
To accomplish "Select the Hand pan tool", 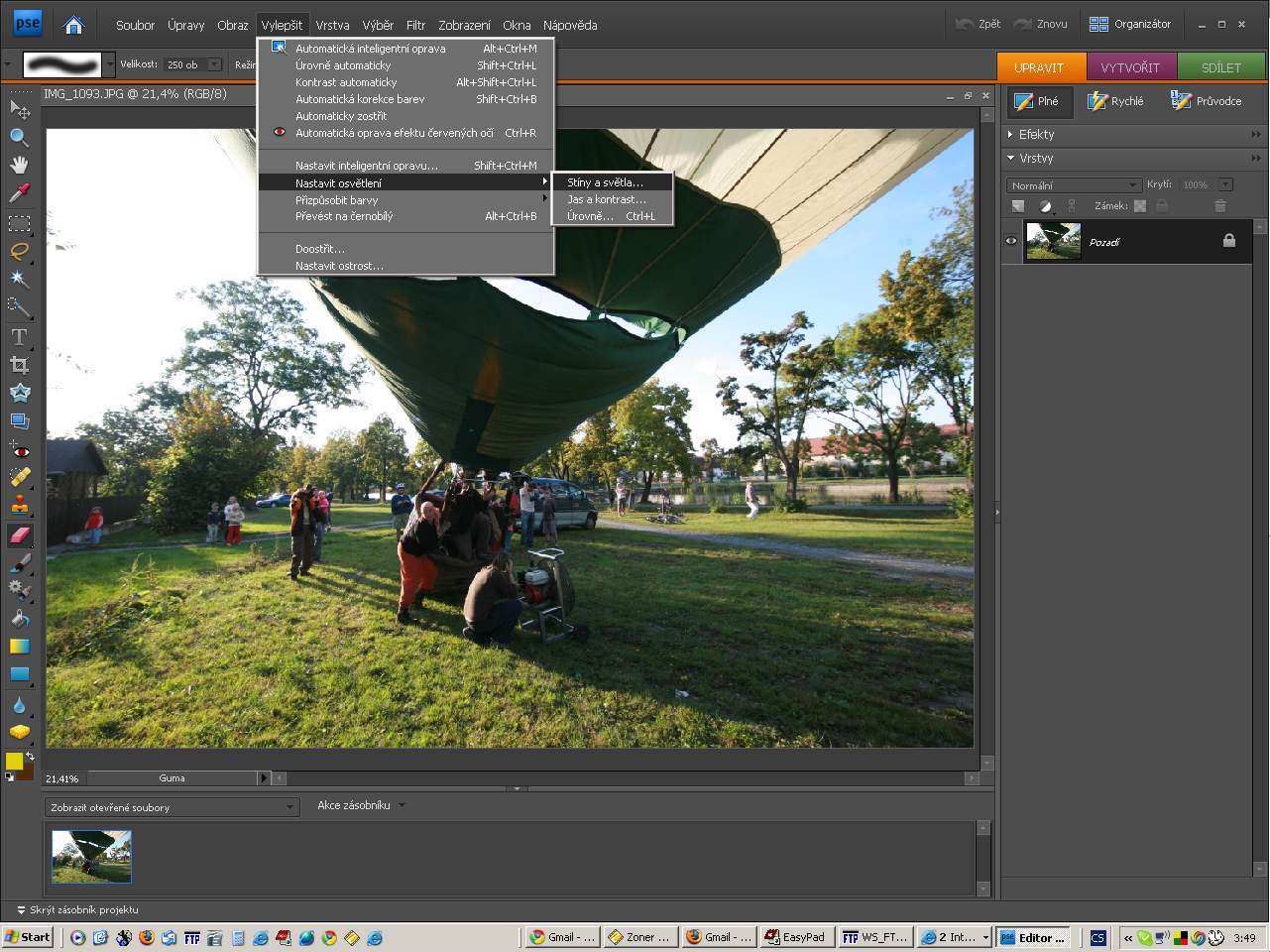I will click(19, 165).
